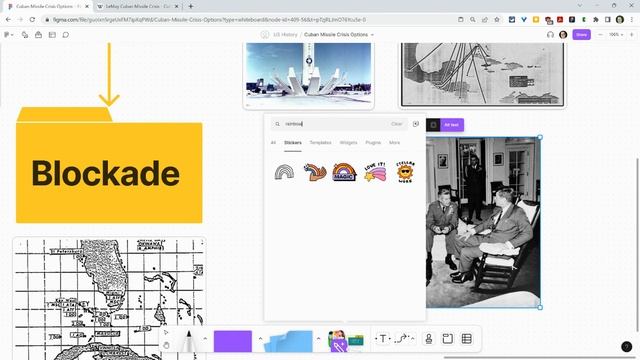Select the Stickers tab

(293, 142)
